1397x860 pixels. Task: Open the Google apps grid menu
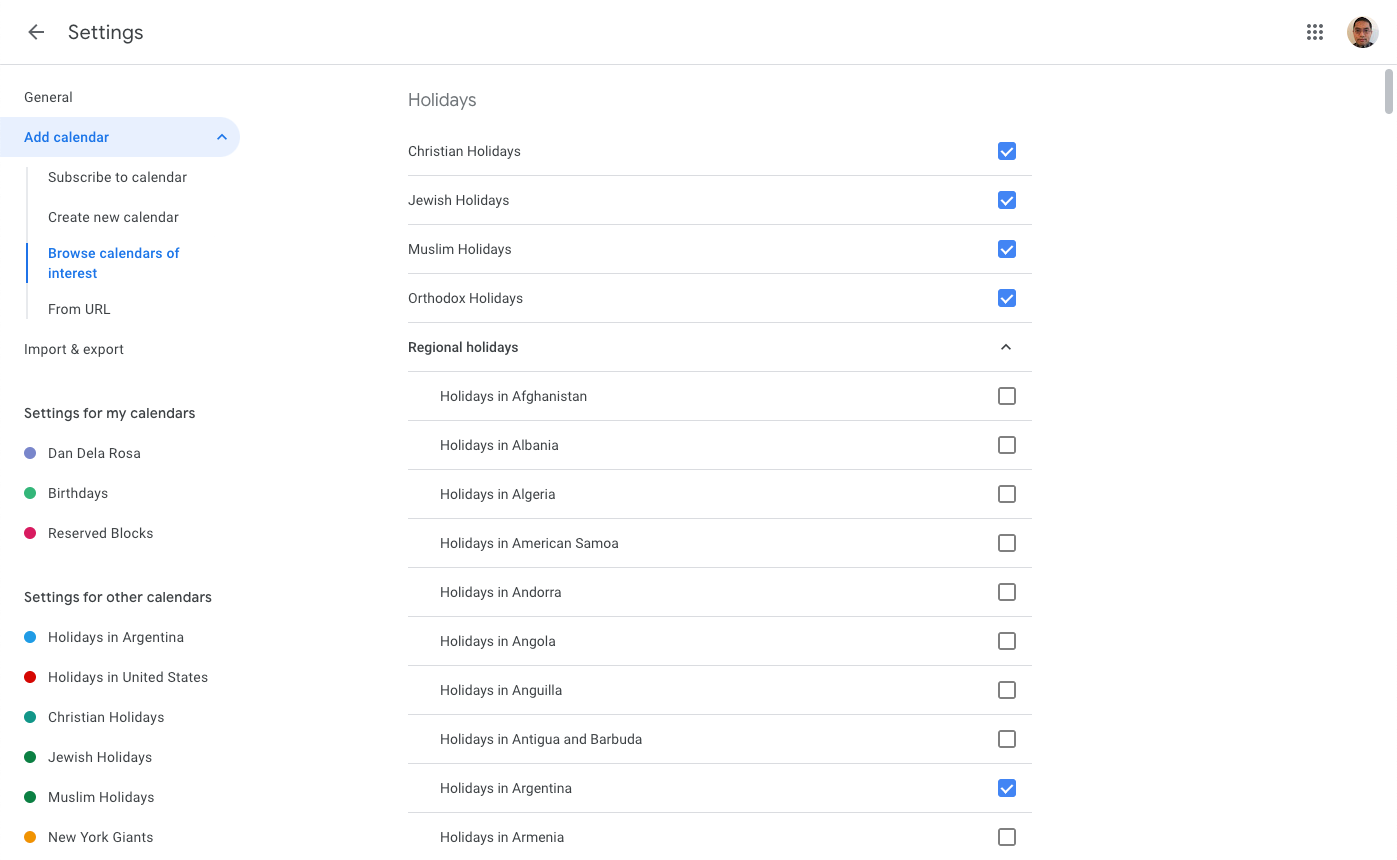click(x=1315, y=31)
